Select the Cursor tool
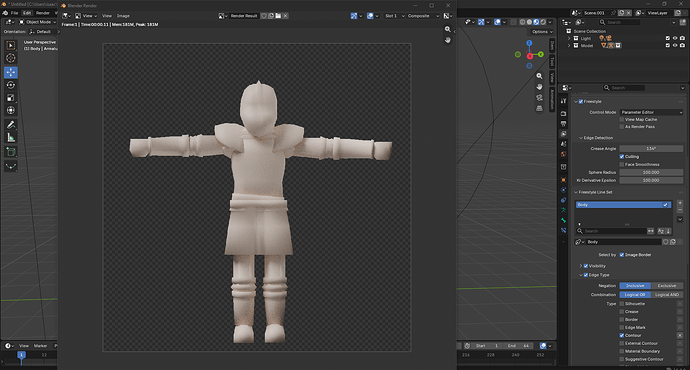The image size is (690, 370). coord(11,58)
